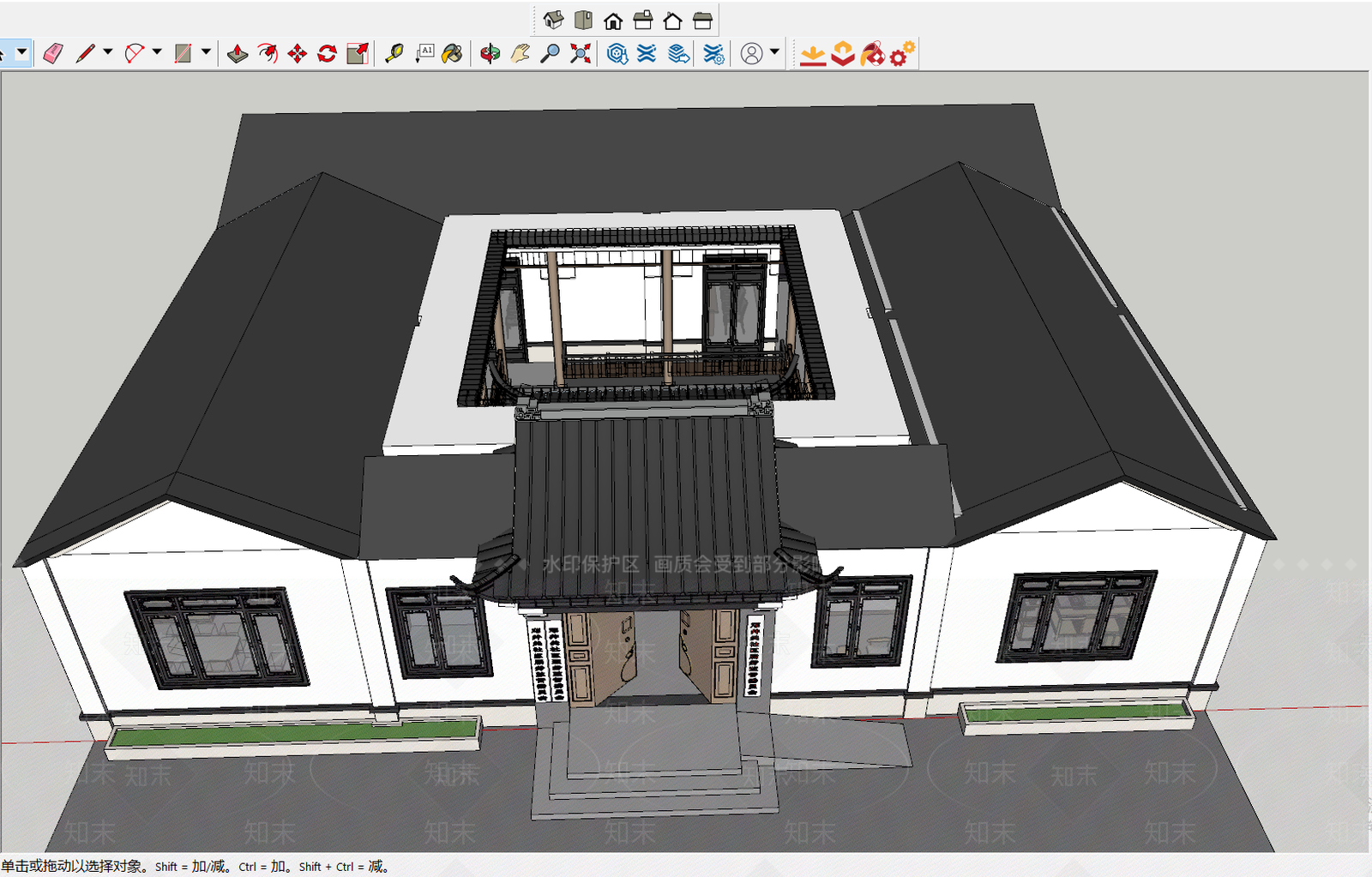Select the Offset tool
This screenshot has width=1372, height=877.
coord(268,54)
